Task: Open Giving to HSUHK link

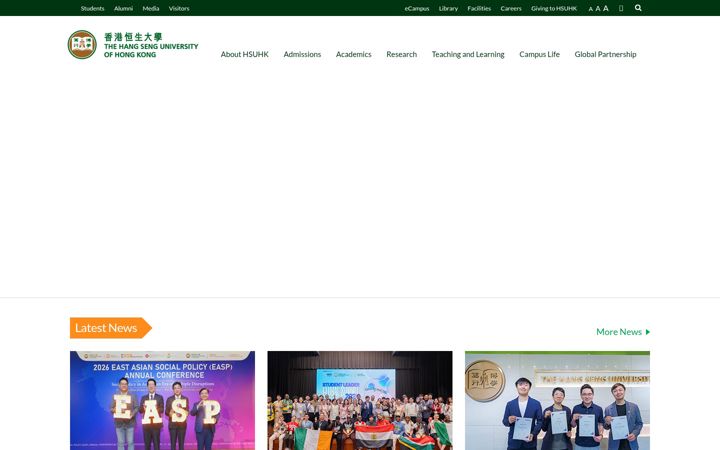Action: (554, 8)
